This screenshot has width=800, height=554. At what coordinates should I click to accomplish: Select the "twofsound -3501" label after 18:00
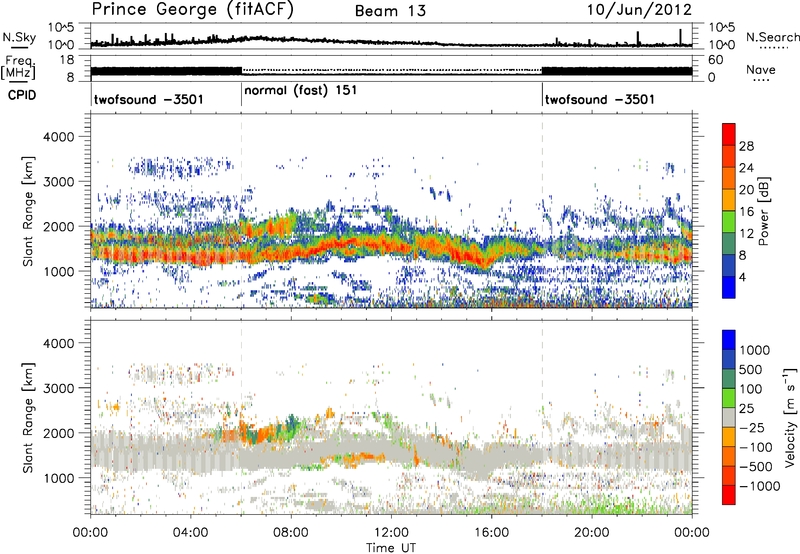pyautogui.click(x=599, y=99)
